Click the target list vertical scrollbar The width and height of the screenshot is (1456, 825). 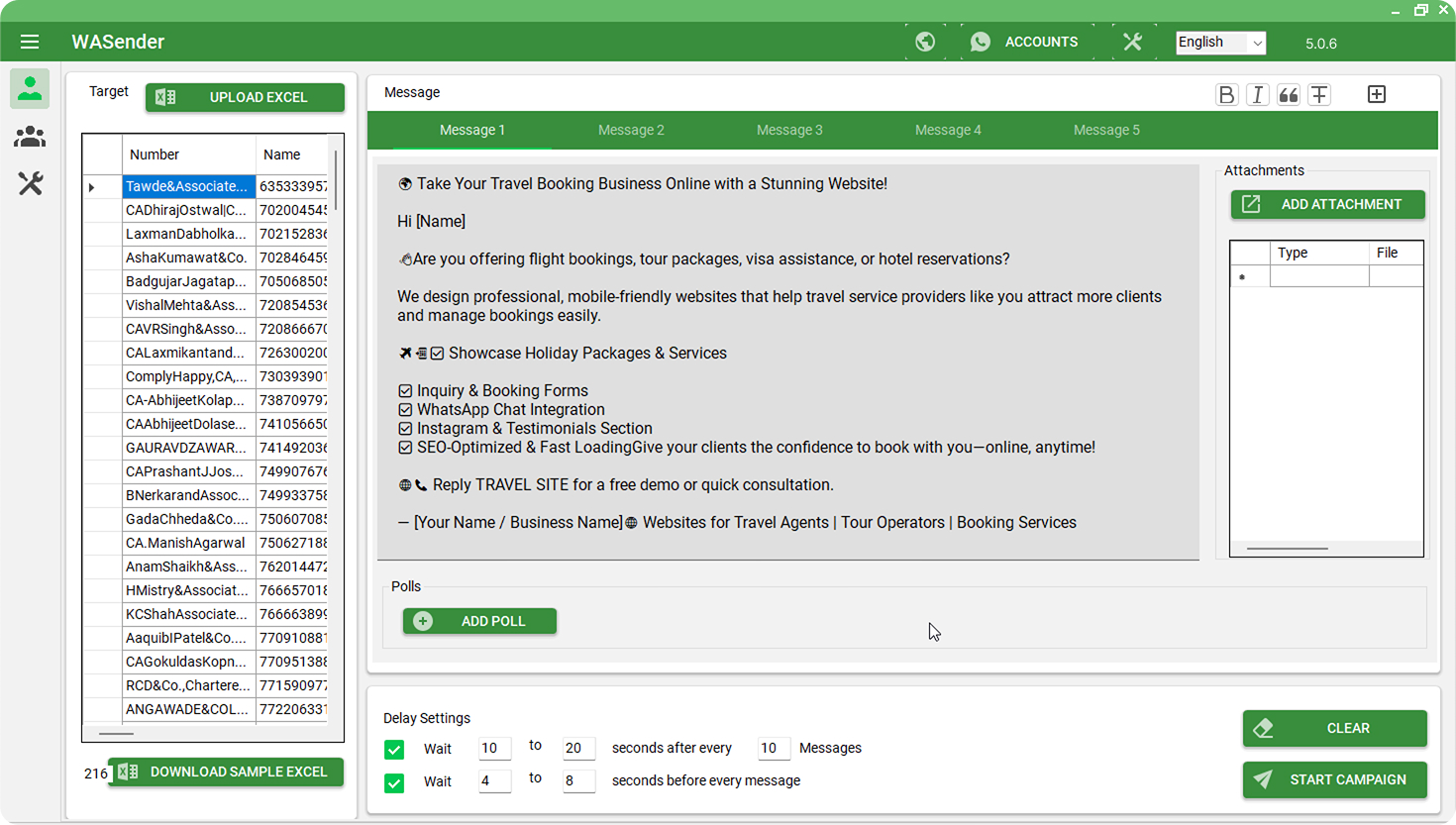(336, 180)
